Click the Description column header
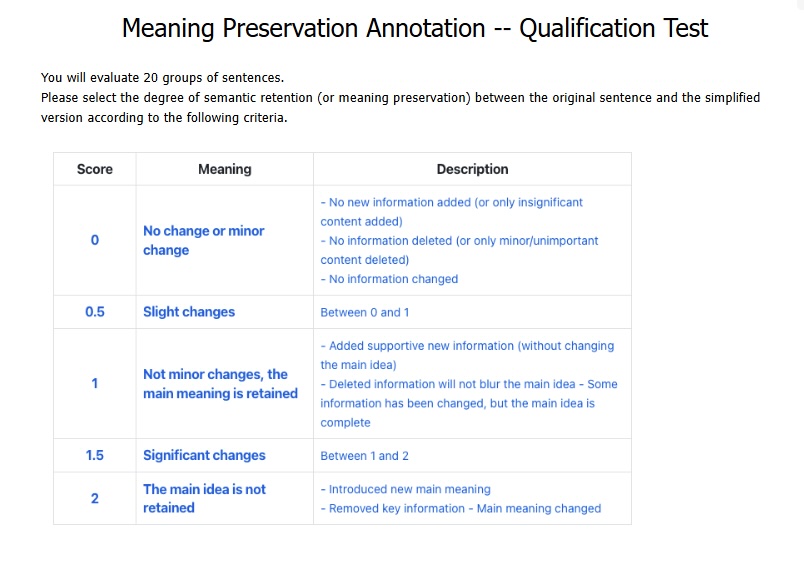 (x=472, y=169)
